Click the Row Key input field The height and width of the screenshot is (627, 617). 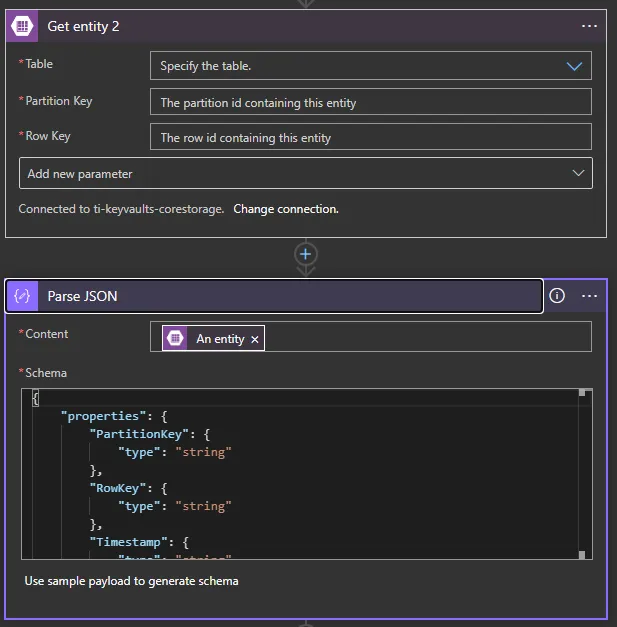pyautogui.click(x=371, y=137)
